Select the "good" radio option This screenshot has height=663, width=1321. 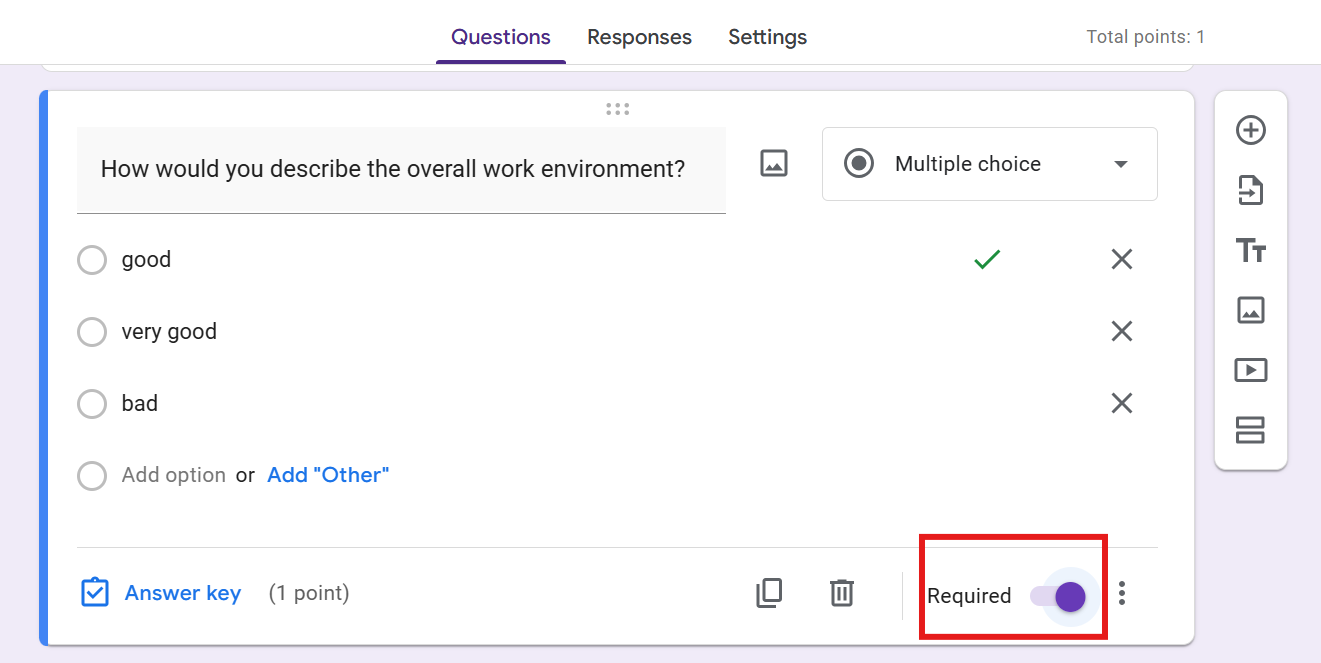(92, 260)
